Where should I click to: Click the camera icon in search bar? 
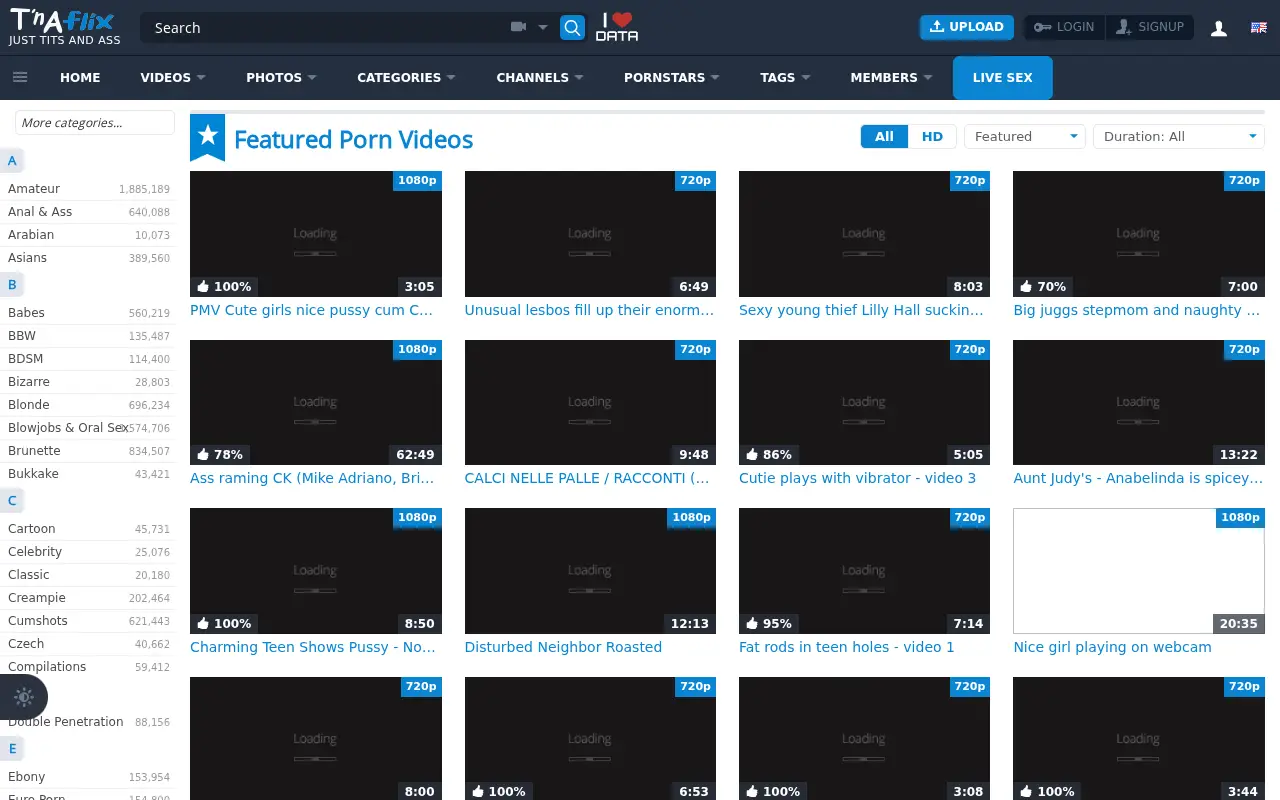[x=518, y=28]
